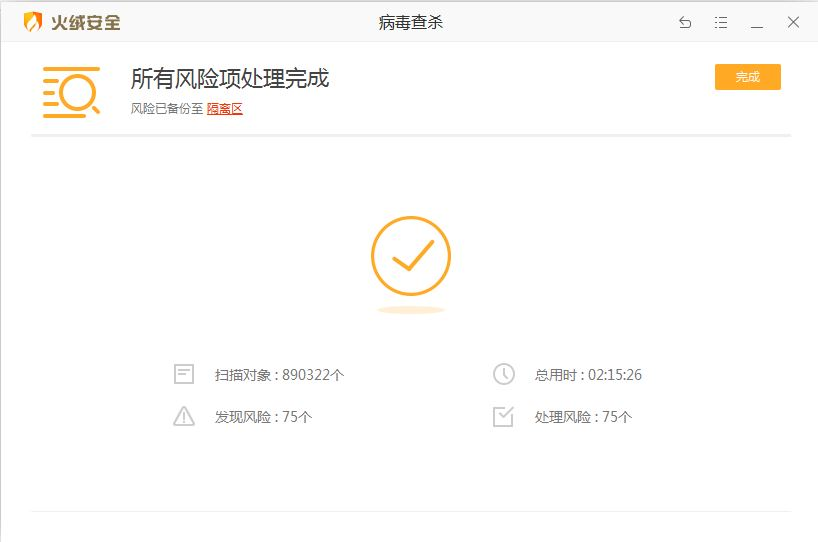Click the checked-box icon beside 处理风险

(x=503, y=417)
